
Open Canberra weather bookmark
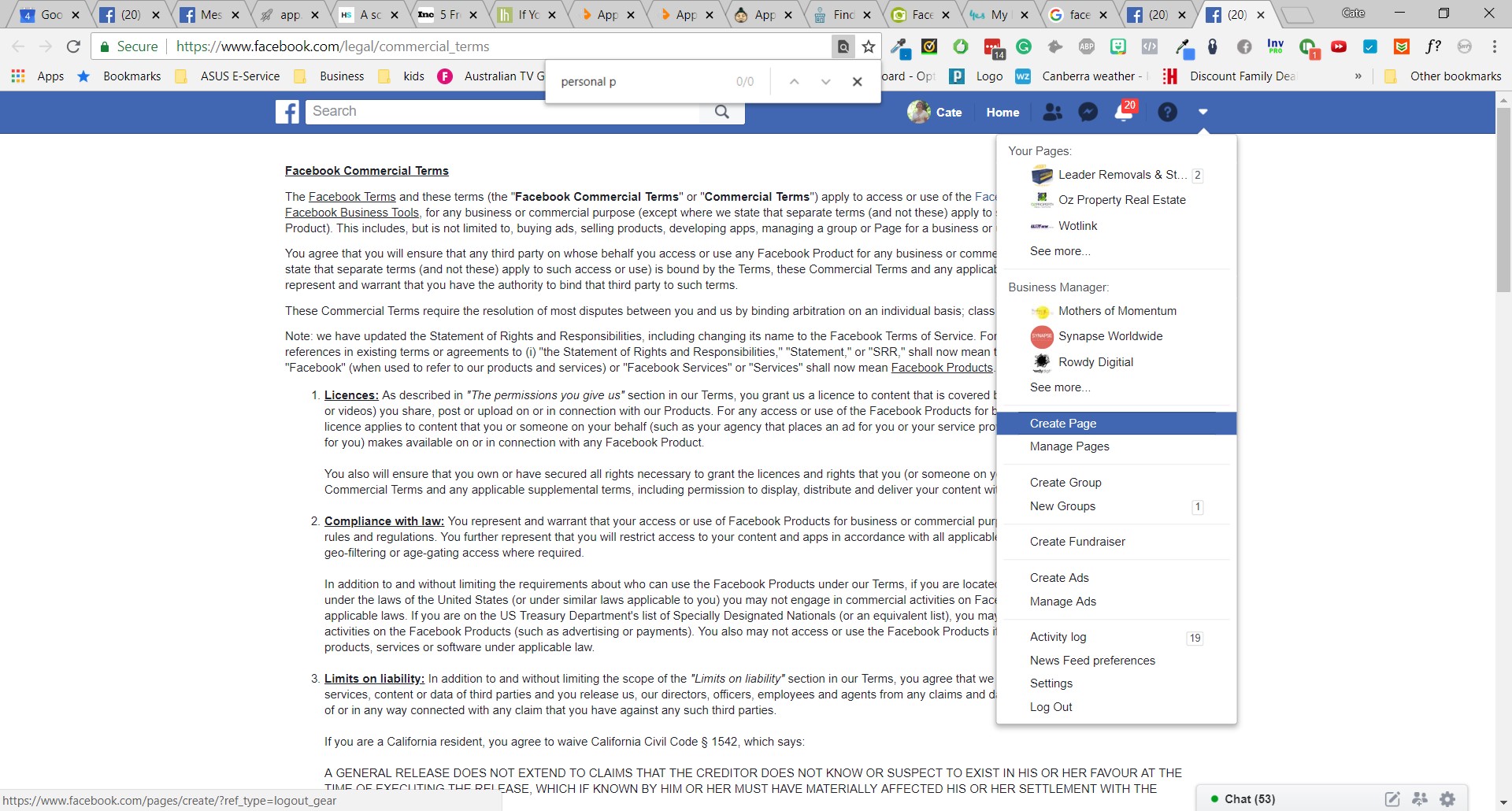point(1079,76)
